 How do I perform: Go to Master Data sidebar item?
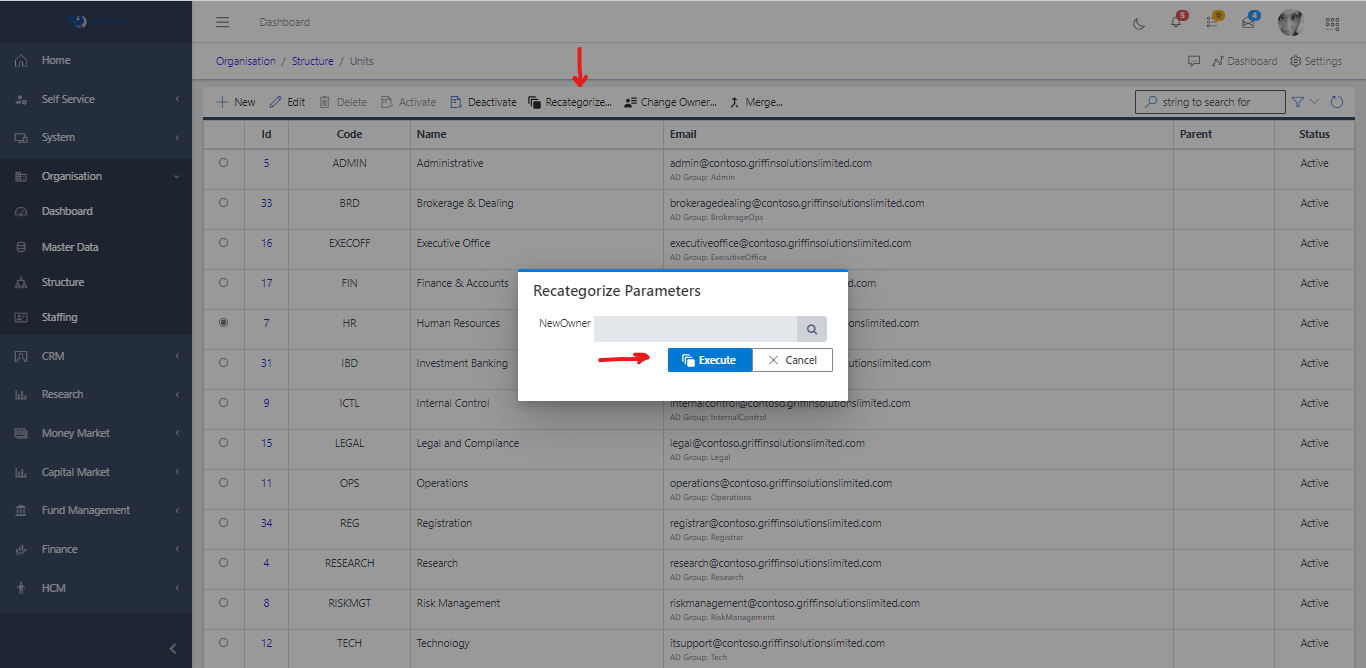click(x=70, y=247)
